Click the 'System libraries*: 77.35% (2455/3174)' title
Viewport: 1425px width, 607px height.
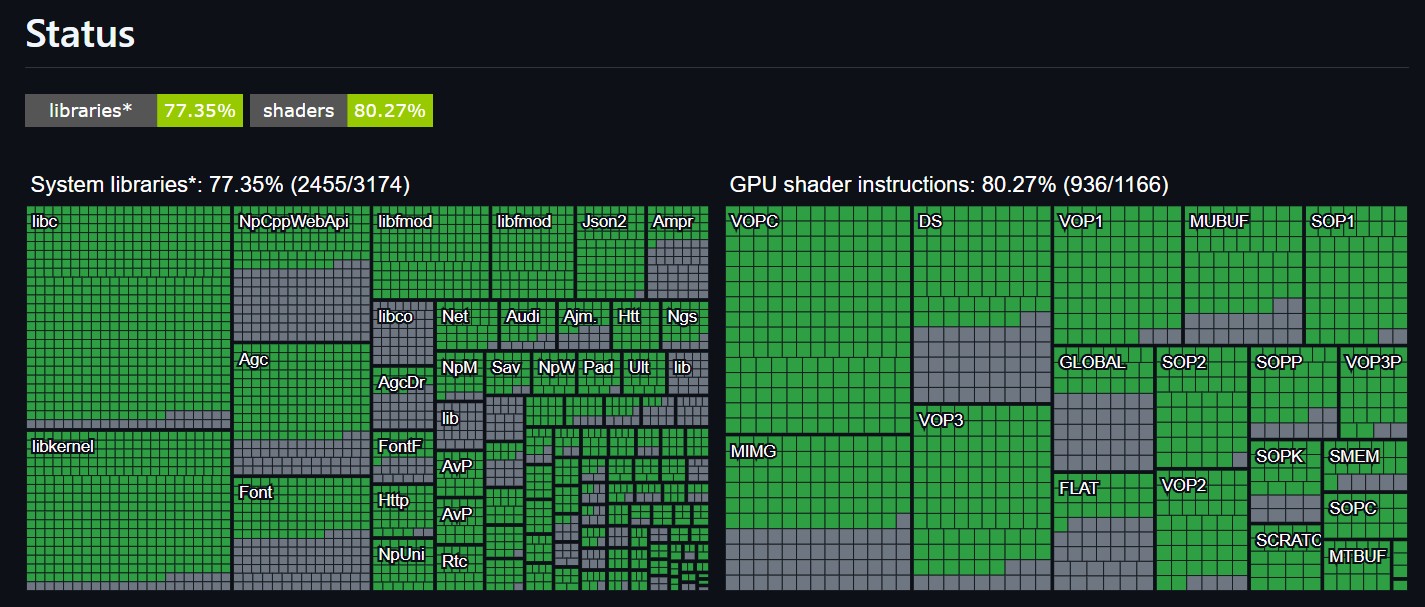coord(220,184)
